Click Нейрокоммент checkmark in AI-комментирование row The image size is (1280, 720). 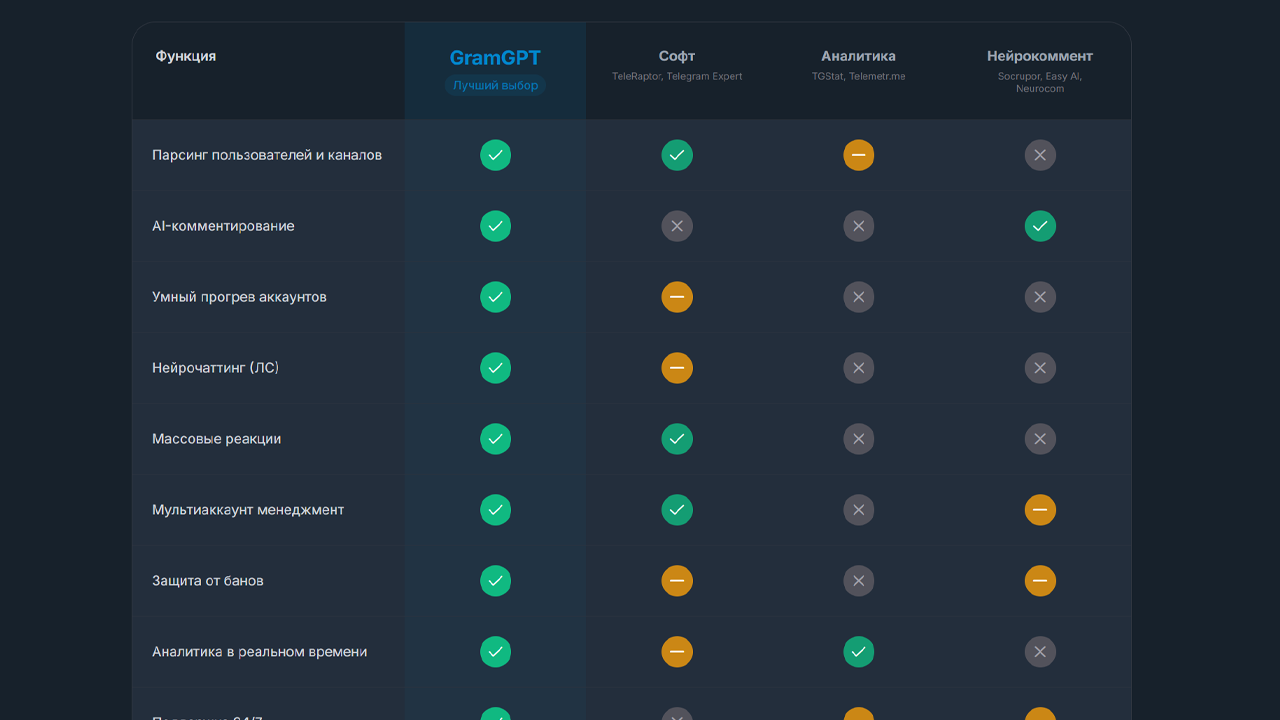point(1040,226)
